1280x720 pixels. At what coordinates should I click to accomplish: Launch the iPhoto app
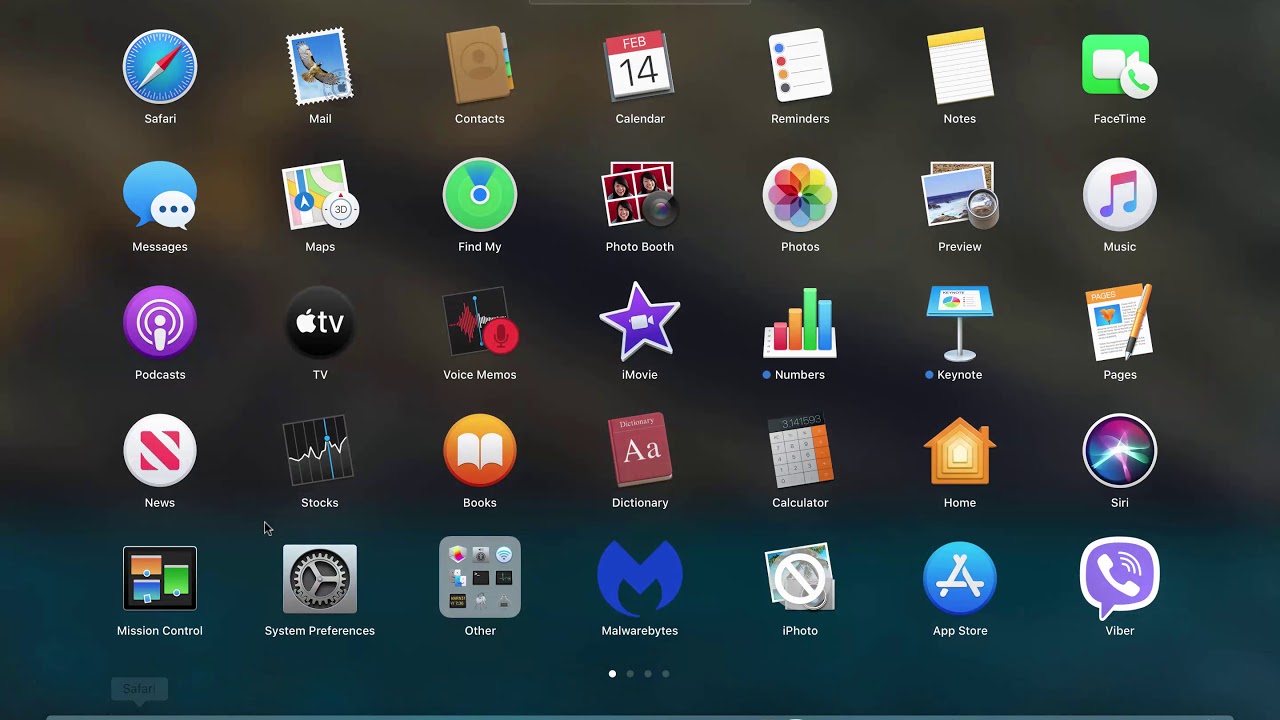pos(800,579)
